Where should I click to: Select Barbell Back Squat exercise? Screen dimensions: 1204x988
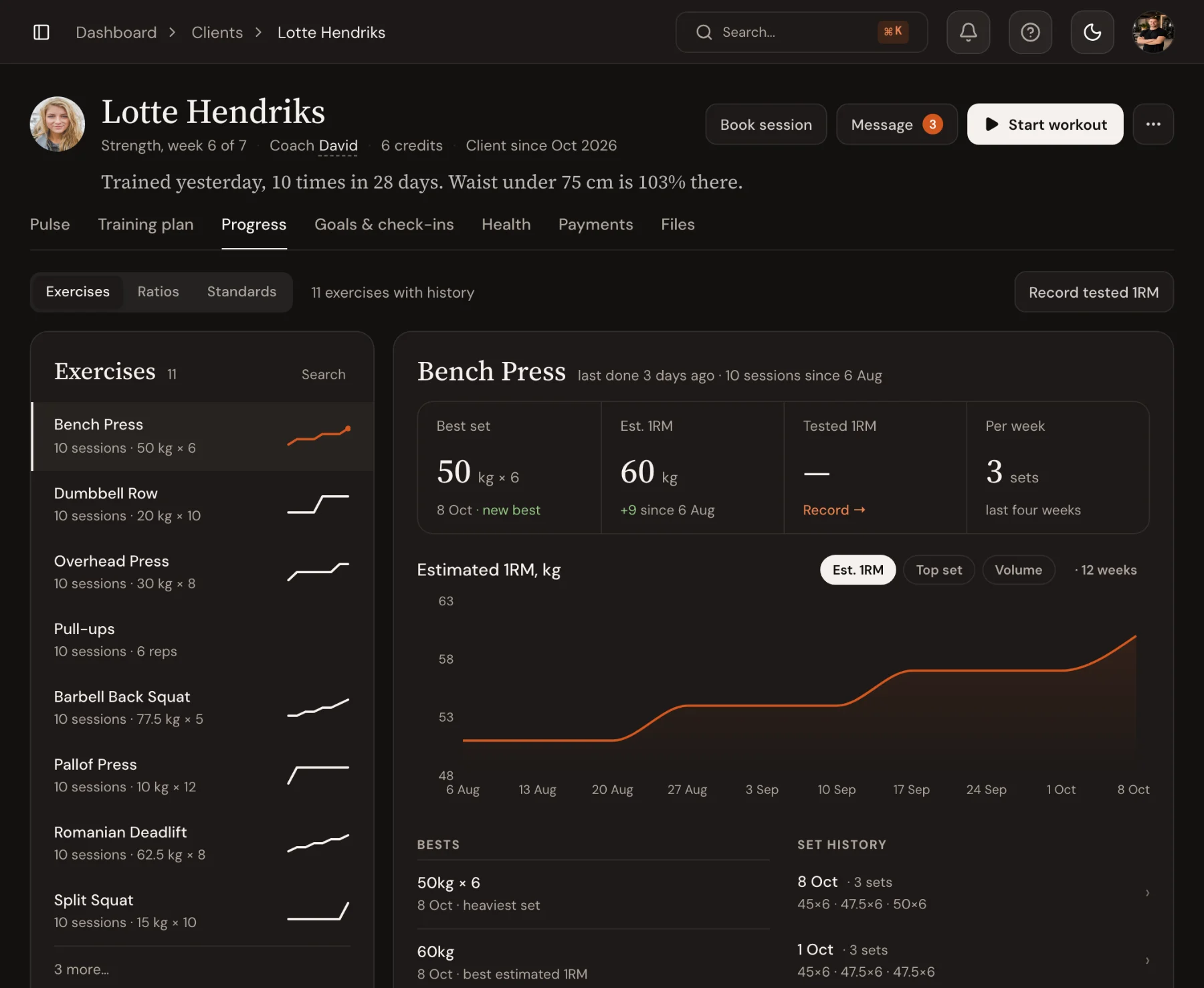pyautogui.click(x=202, y=708)
